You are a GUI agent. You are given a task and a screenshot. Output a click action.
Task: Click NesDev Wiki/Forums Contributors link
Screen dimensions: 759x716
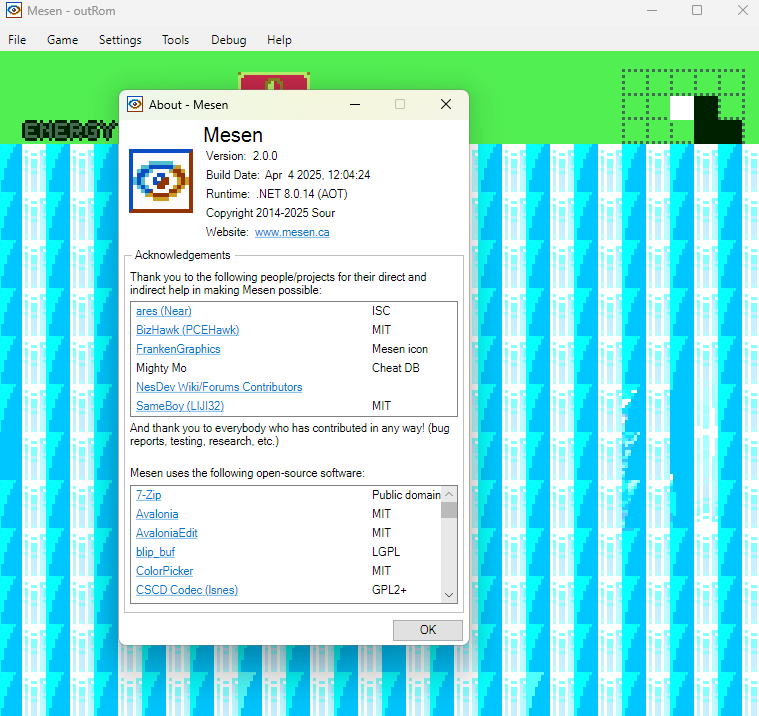[219, 387]
